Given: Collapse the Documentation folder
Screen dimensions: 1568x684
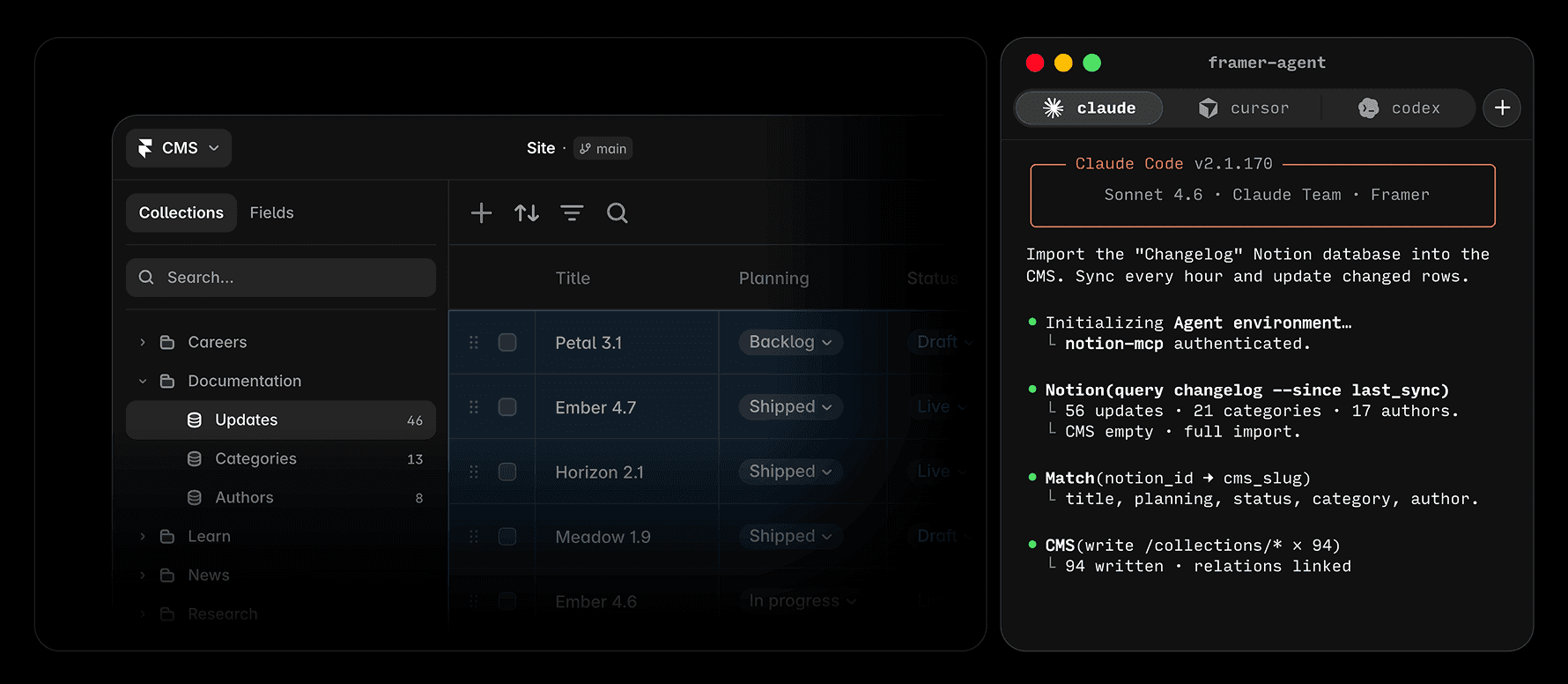Looking at the screenshot, I should (143, 381).
